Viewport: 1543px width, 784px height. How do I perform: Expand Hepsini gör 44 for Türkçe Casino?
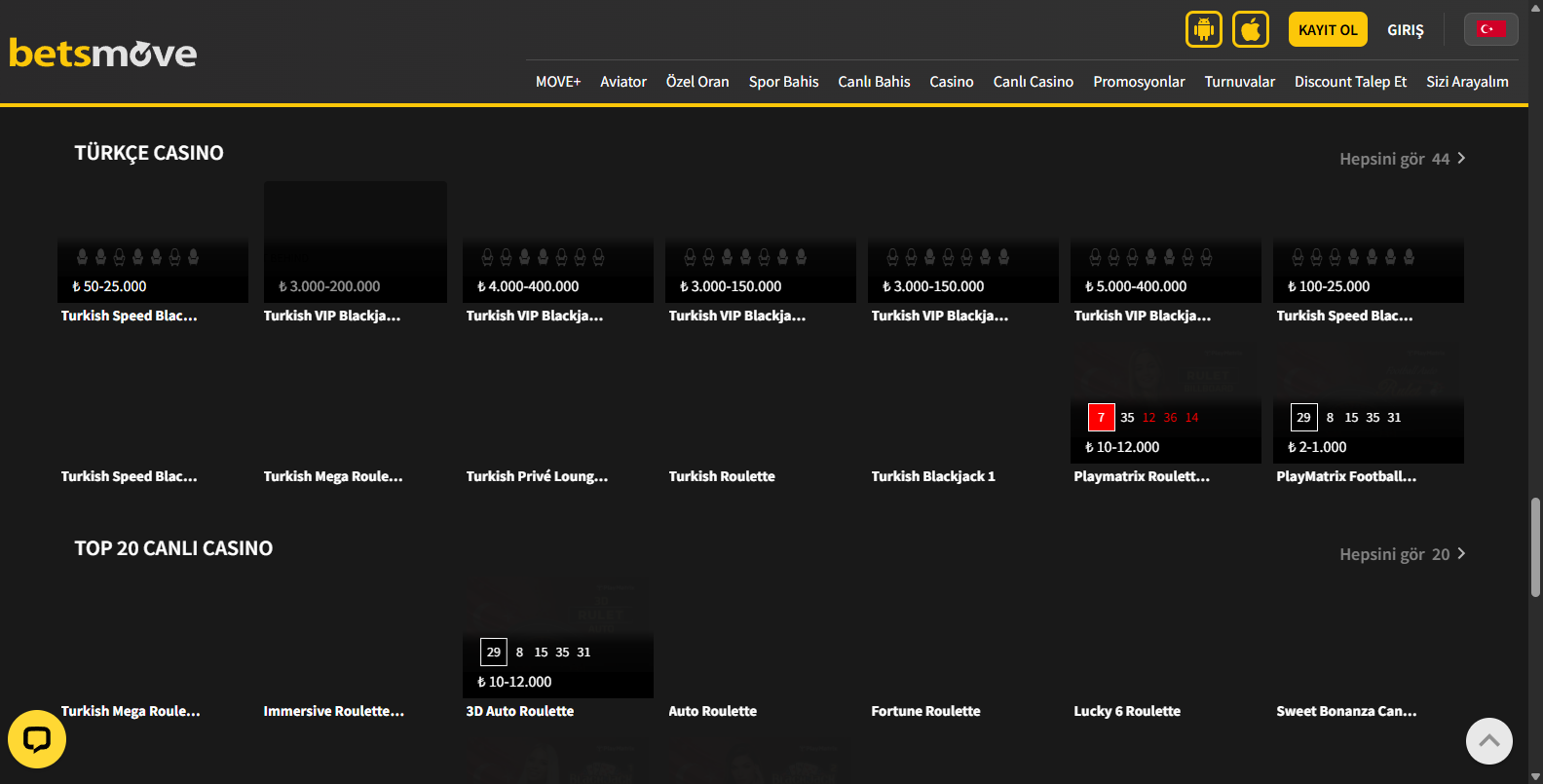(x=1403, y=159)
